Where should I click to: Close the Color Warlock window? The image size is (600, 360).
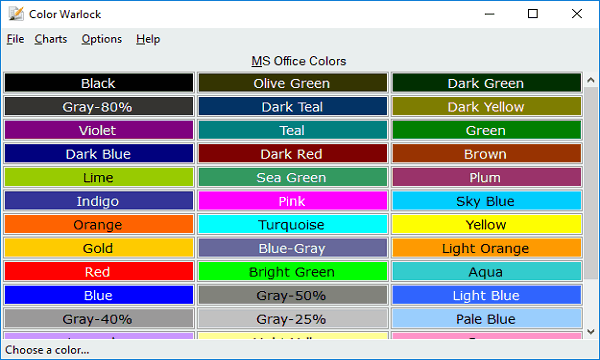[577, 14]
